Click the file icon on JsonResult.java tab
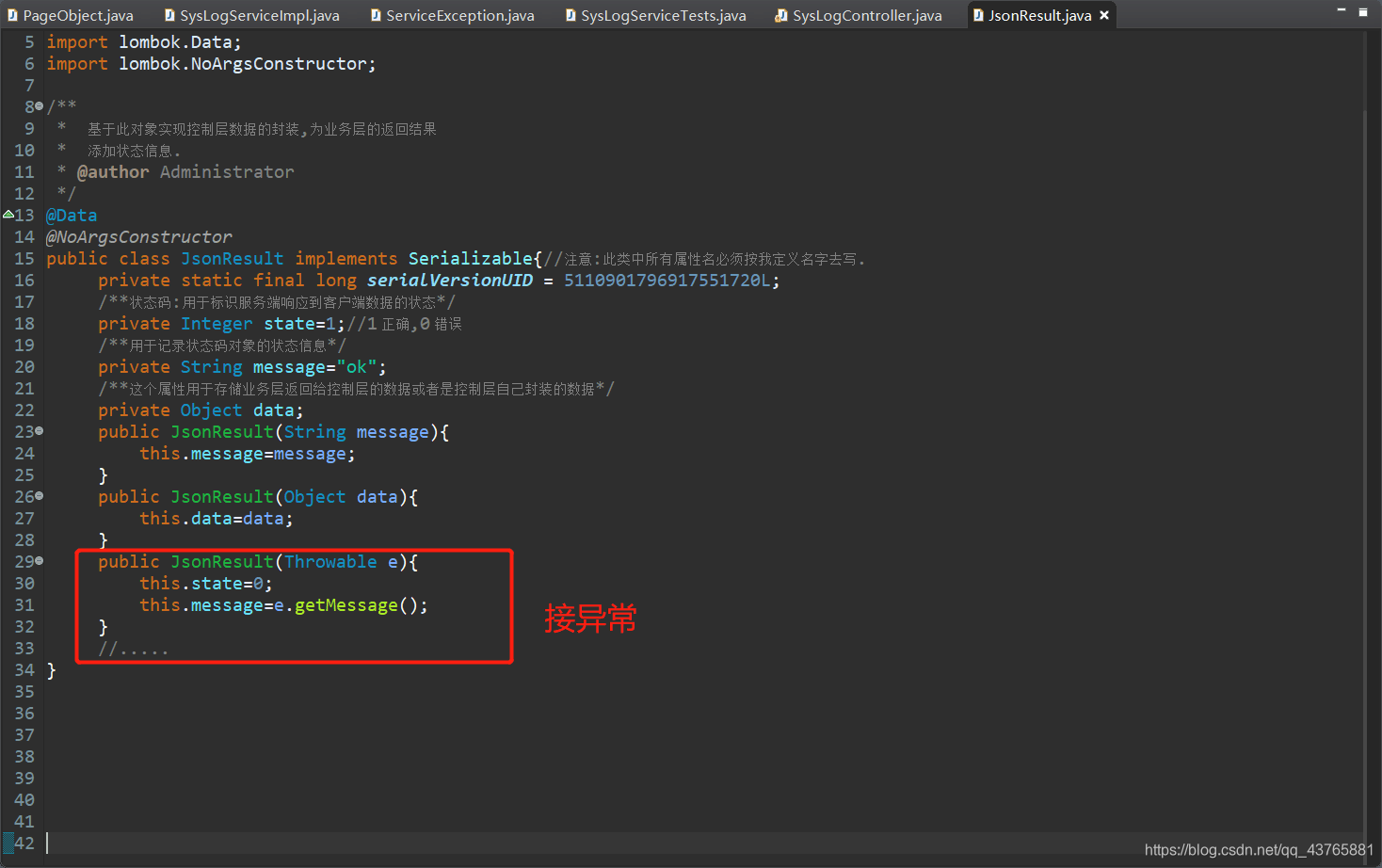 click(x=978, y=15)
